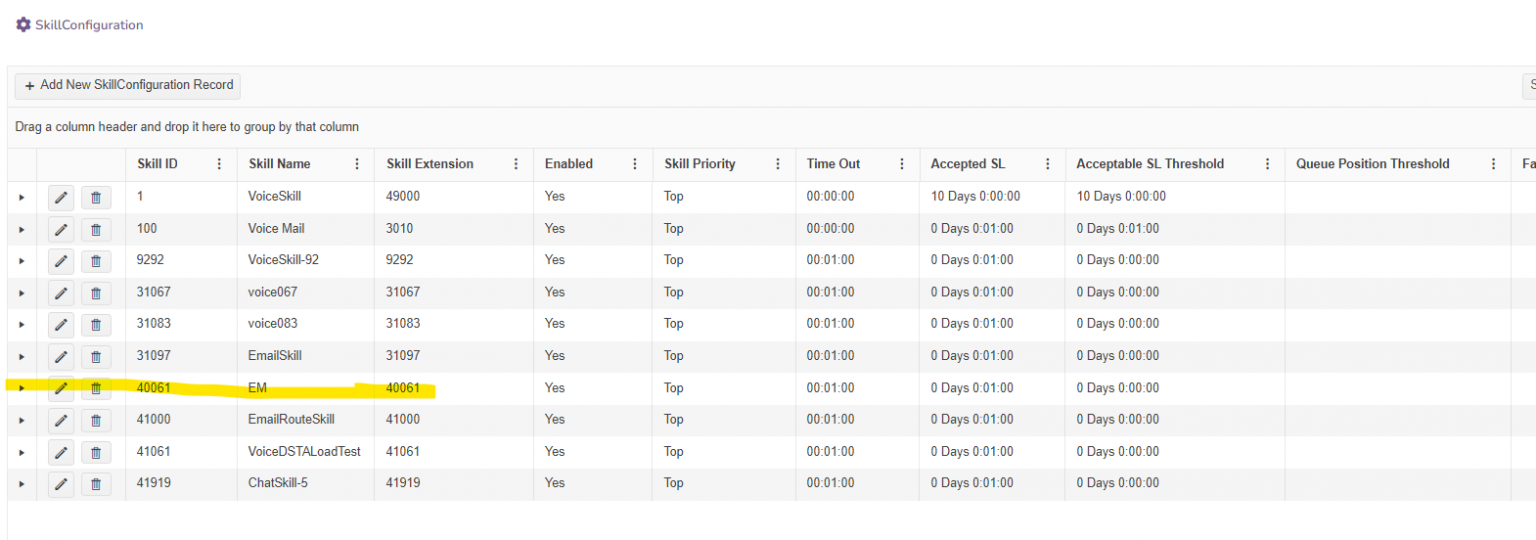Click the edit pencil for VoiceSkill row
This screenshot has height=540, width=1536.
pyautogui.click(x=61, y=197)
